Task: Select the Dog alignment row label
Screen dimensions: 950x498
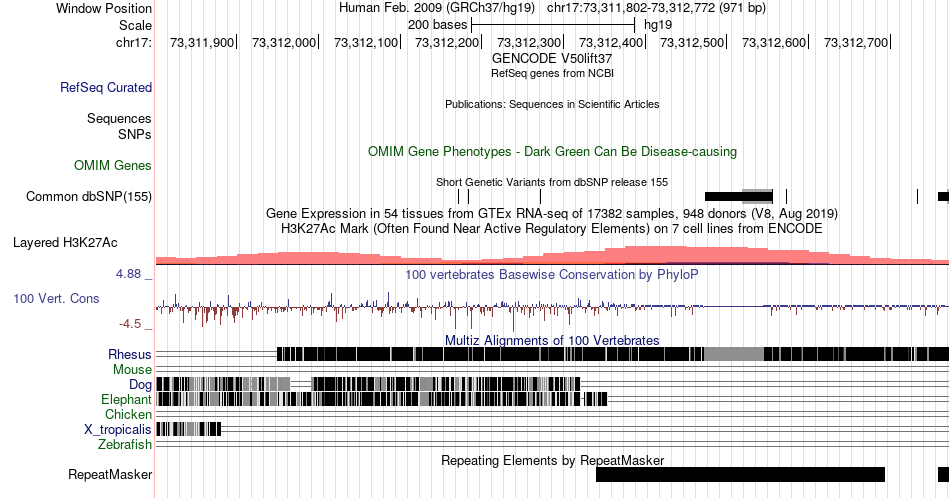Action: pos(140,385)
